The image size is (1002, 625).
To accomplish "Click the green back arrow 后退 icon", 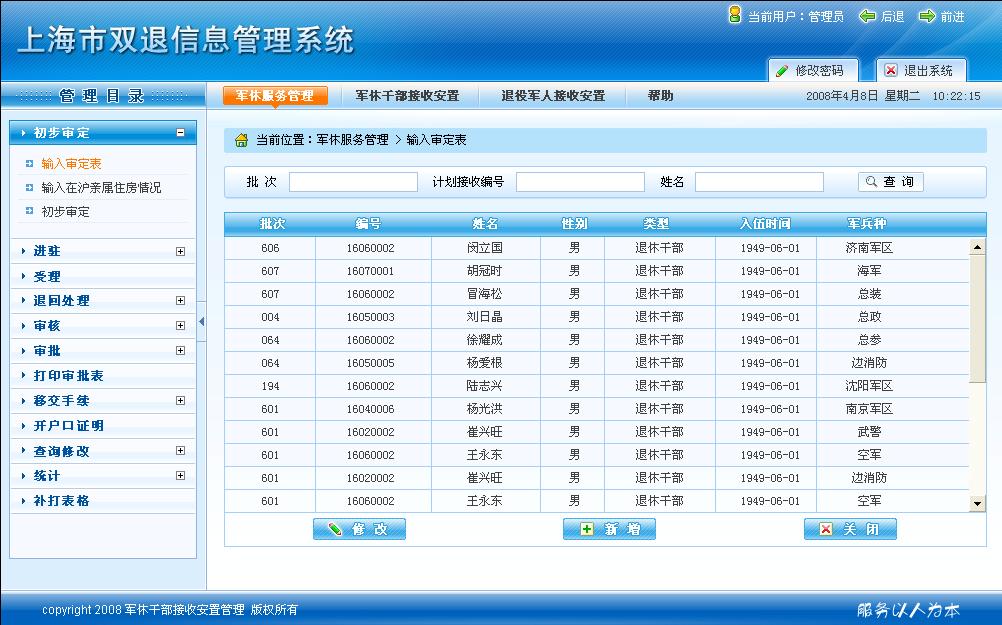I will tap(867, 16).
